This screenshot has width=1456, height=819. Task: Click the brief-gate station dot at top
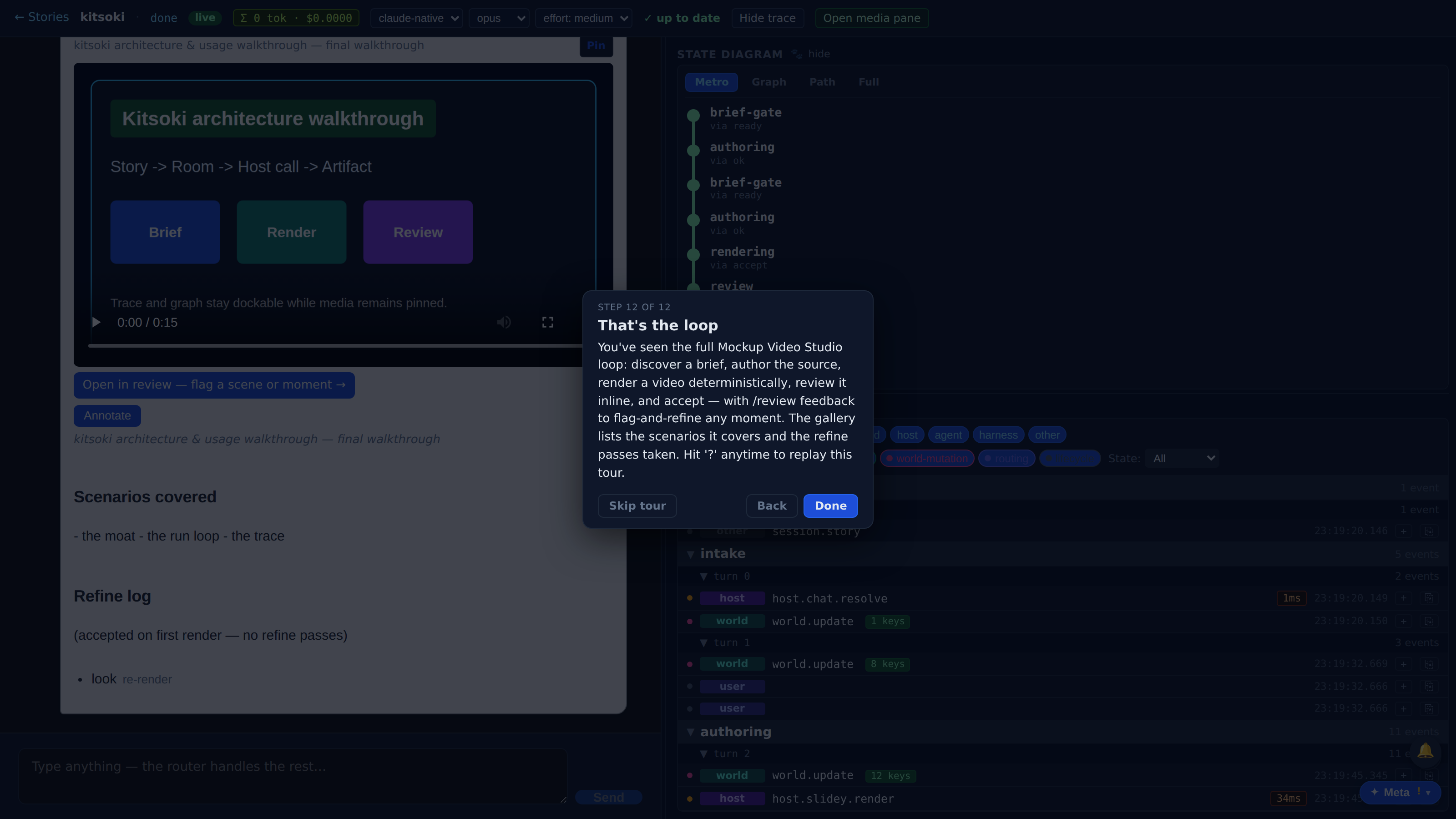pos(693,115)
